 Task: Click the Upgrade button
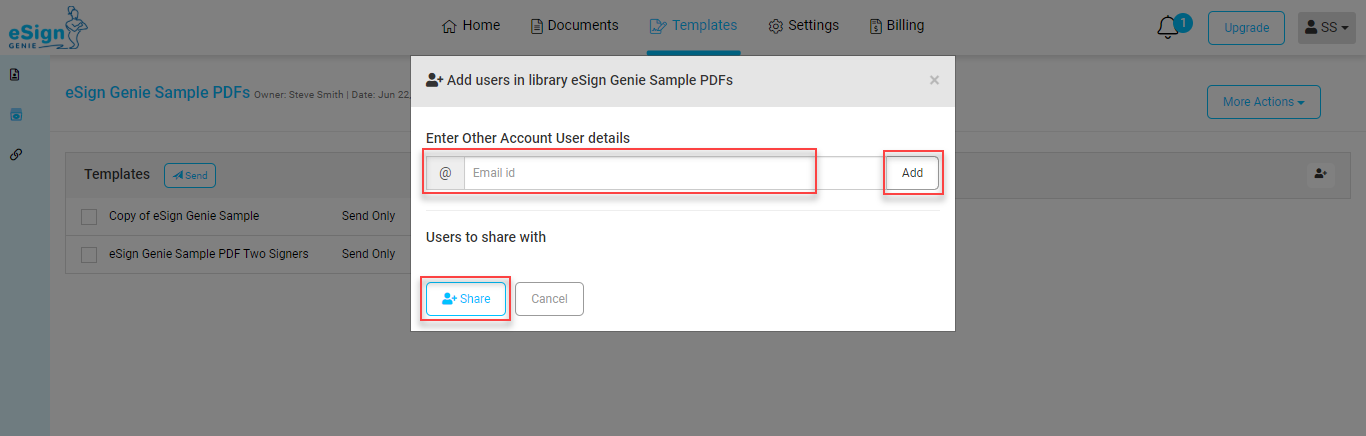[x=1246, y=28]
